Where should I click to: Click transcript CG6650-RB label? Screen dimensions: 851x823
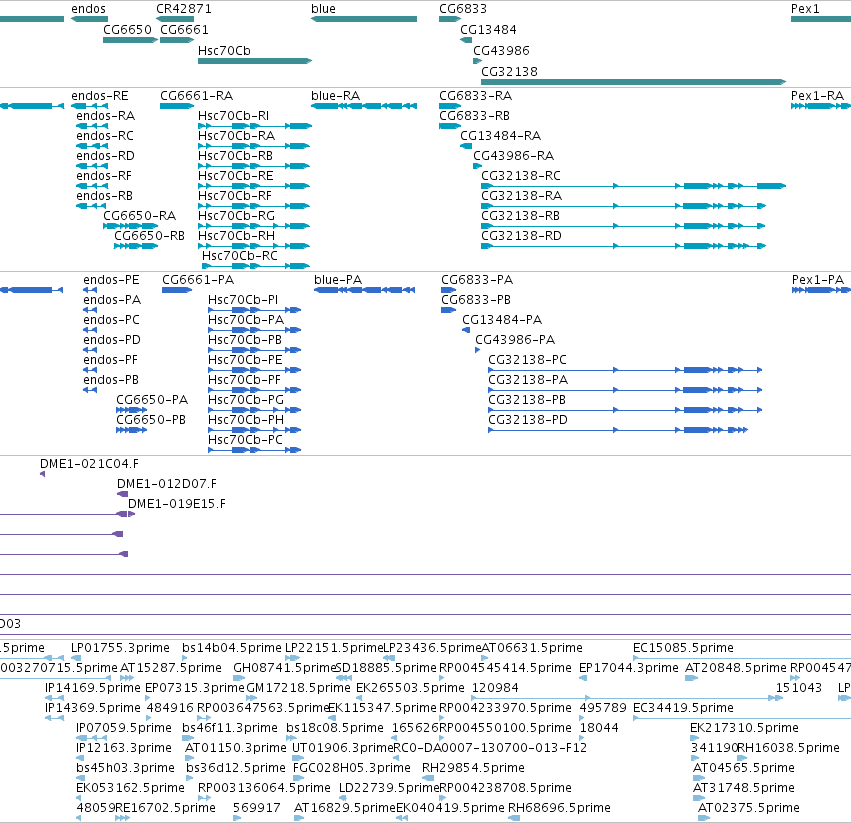click(x=149, y=236)
